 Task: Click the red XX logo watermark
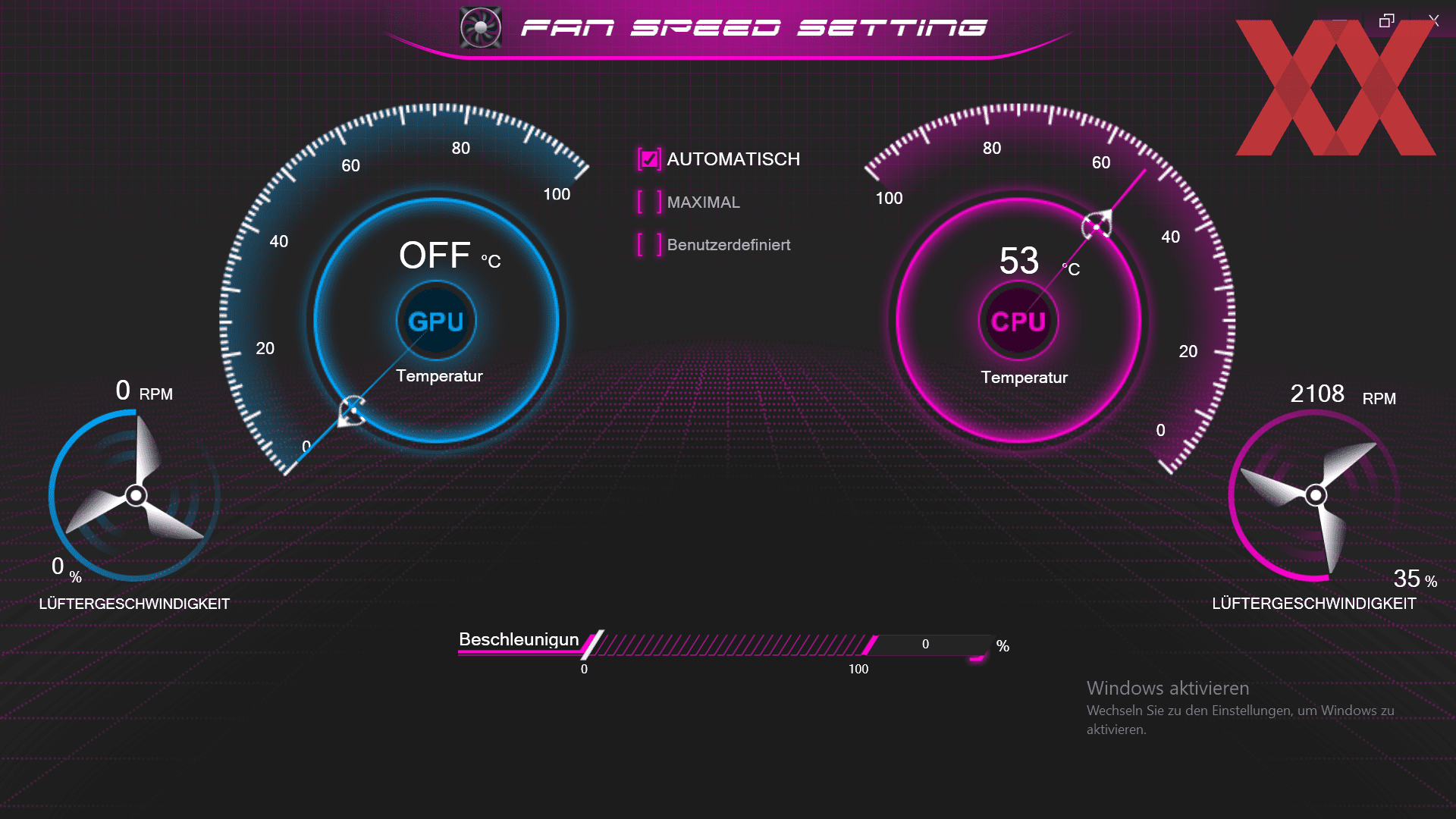(x=1335, y=87)
